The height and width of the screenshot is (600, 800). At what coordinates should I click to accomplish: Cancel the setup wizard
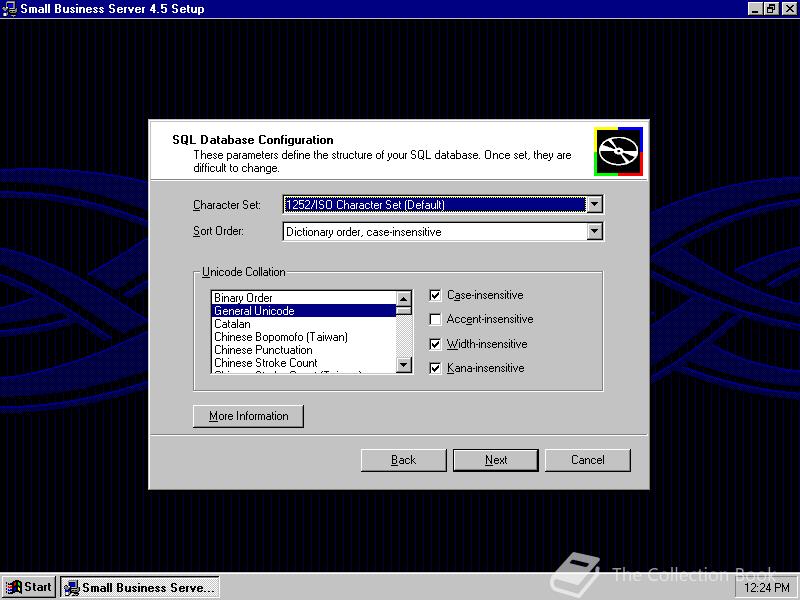[588, 460]
